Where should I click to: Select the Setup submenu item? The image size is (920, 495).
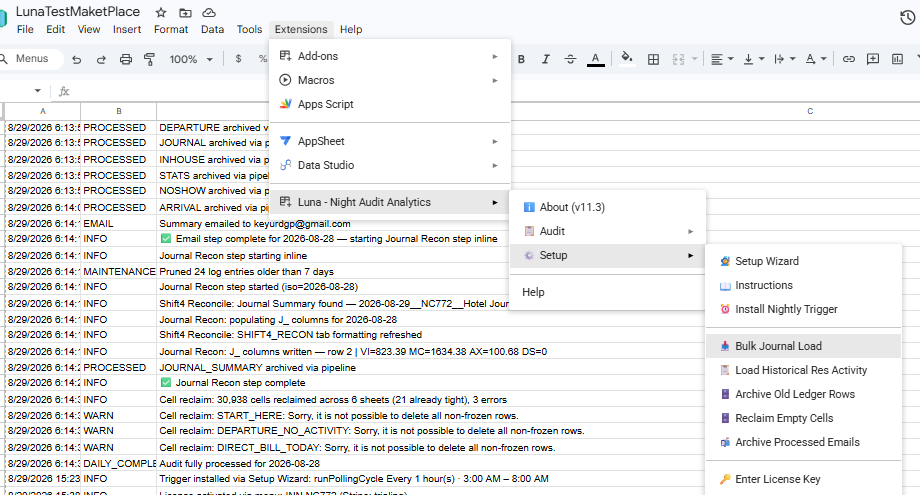point(607,255)
